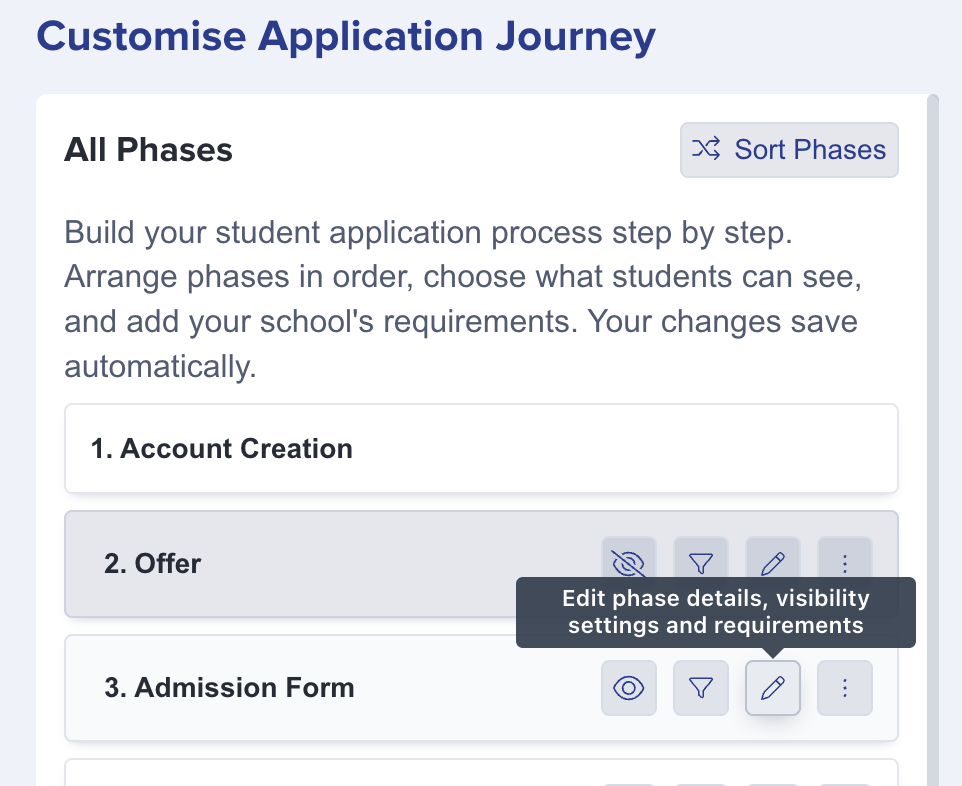
Task: Edit the Offer phase with its pencil icon
Action: tap(773, 557)
